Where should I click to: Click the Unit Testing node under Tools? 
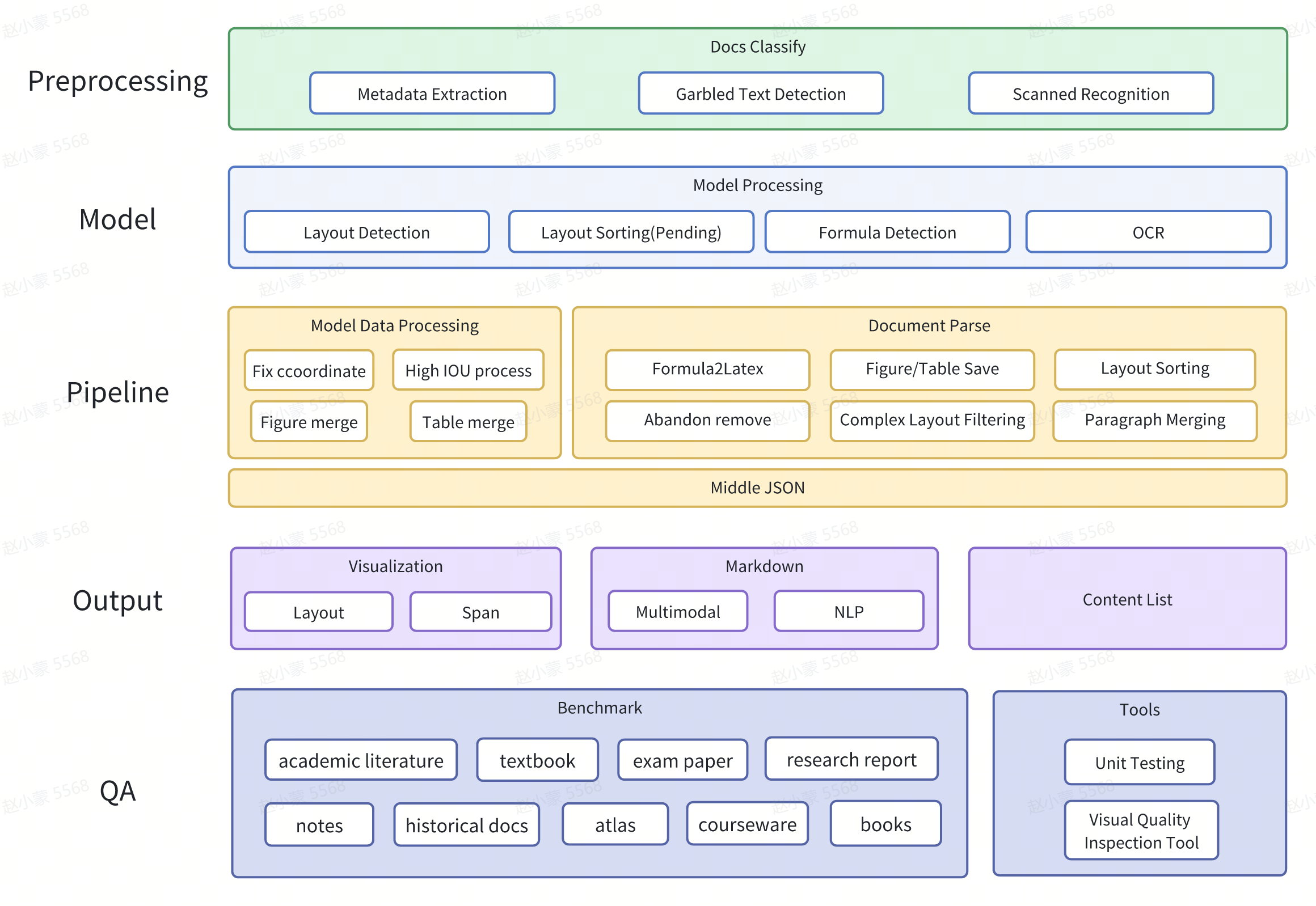pos(1140,763)
